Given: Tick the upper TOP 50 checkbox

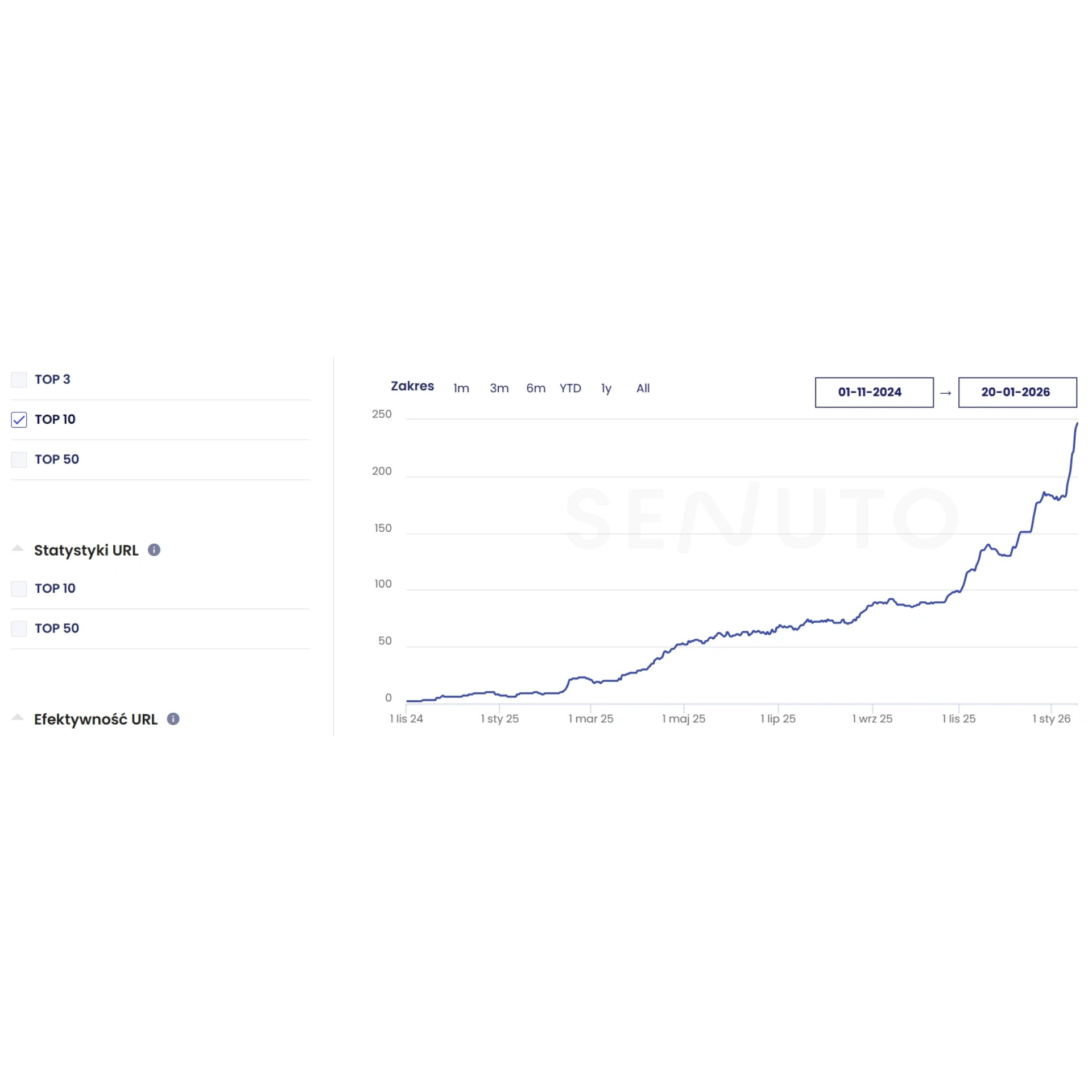Looking at the screenshot, I should 19,460.
